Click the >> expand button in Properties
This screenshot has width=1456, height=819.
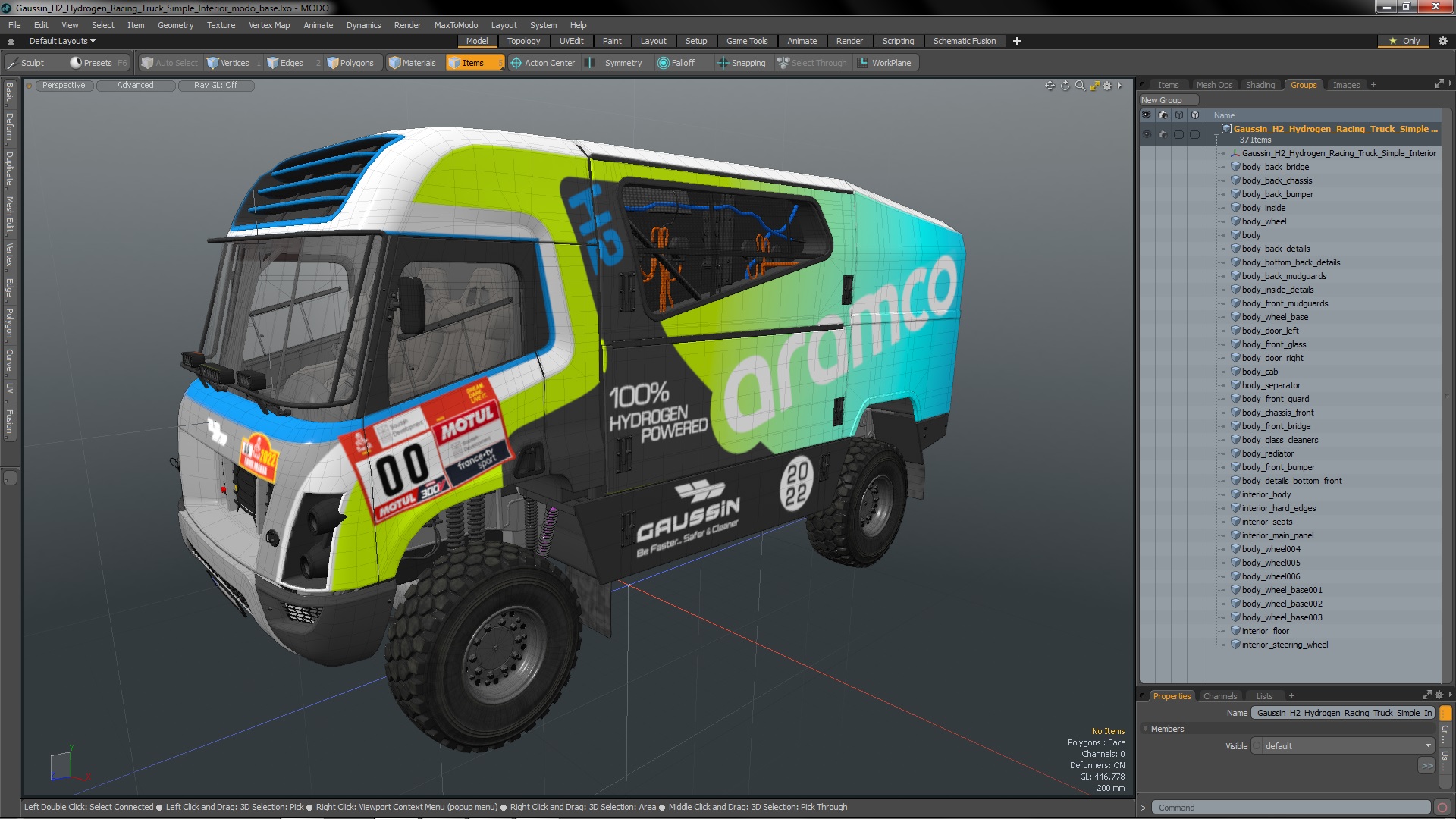[x=1426, y=766]
